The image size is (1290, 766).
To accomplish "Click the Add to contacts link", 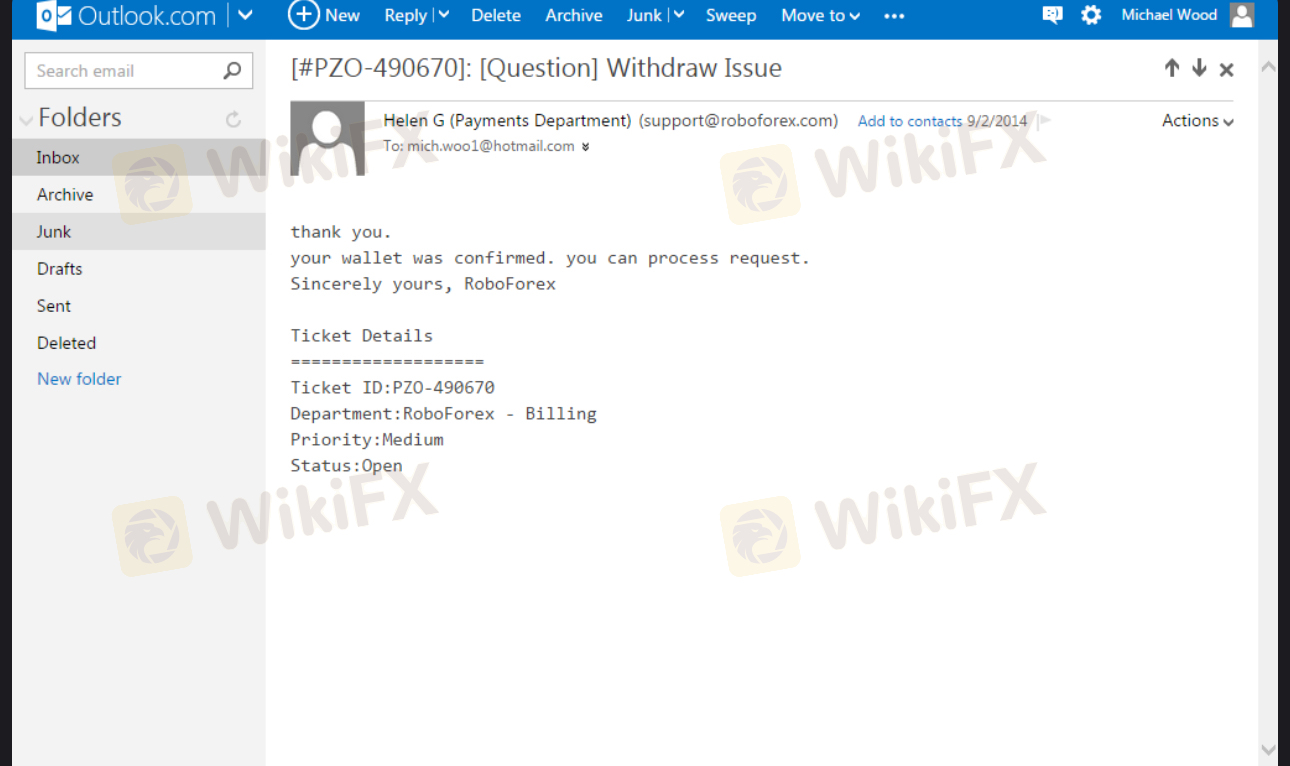I will [910, 121].
